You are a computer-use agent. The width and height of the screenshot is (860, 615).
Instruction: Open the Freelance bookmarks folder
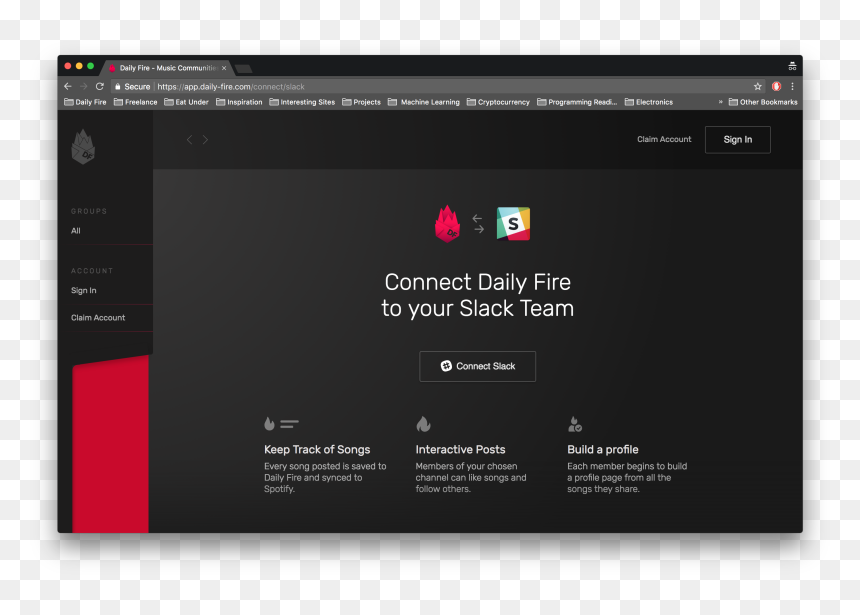click(x=135, y=102)
